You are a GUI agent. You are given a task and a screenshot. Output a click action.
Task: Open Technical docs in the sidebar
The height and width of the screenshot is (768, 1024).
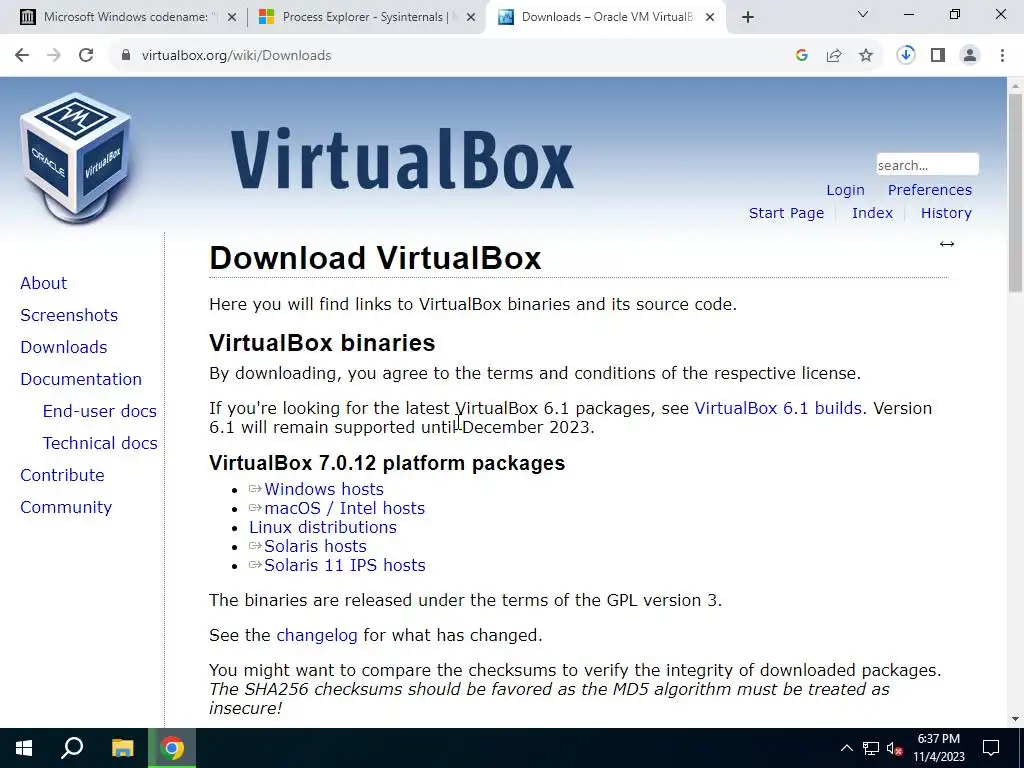100,443
